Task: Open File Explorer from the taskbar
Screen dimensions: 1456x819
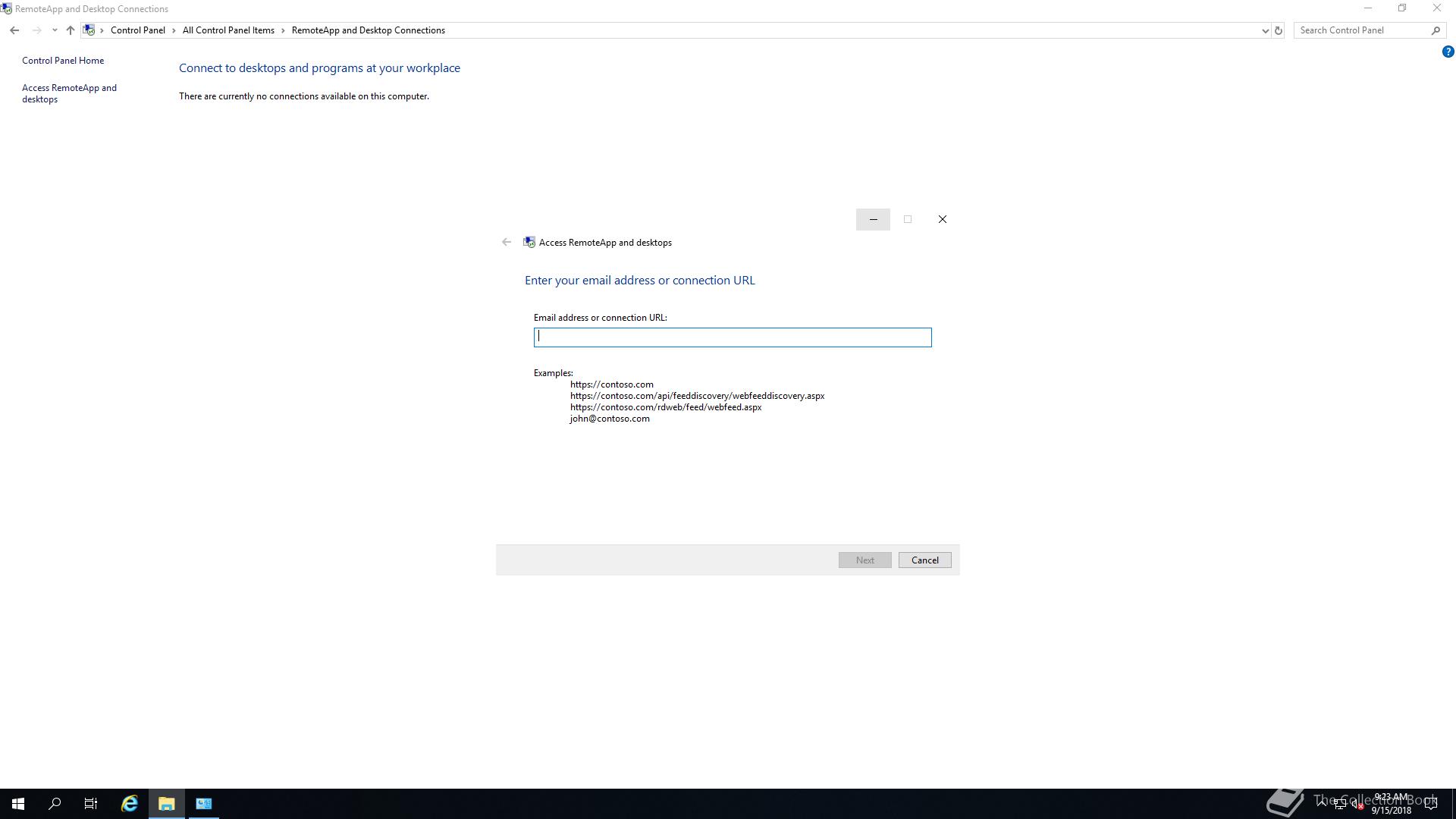Action: pos(166,804)
